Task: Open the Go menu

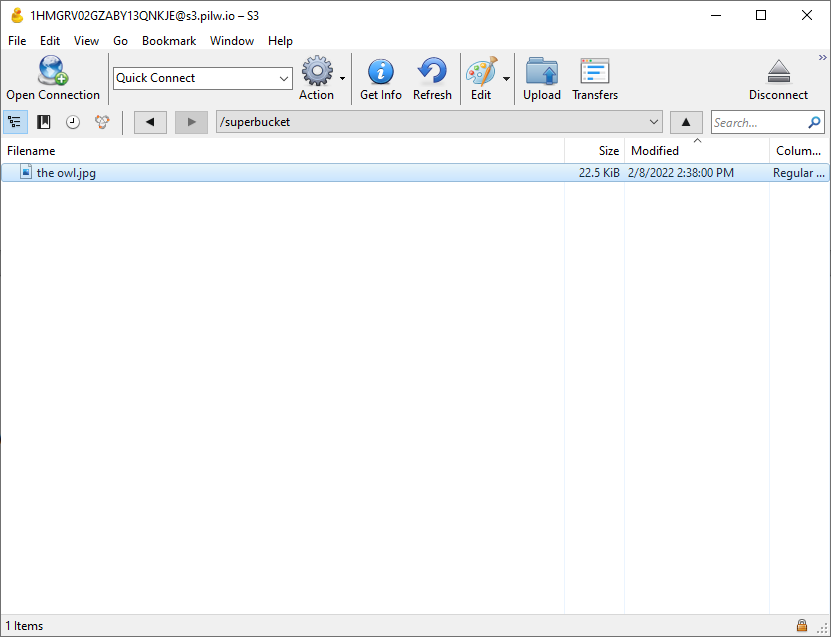Action: tap(120, 41)
